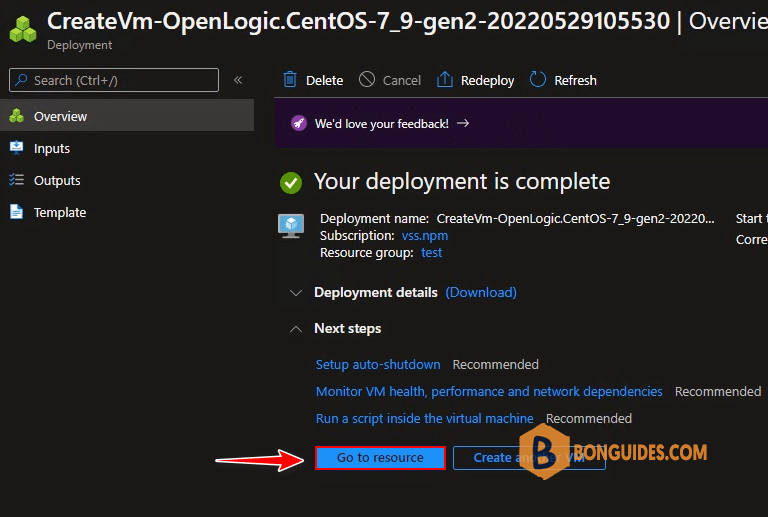Viewport: 768px width, 517px height.
Task: Click the Overview cubes icon in sidebar
Action: click(17, 116)
